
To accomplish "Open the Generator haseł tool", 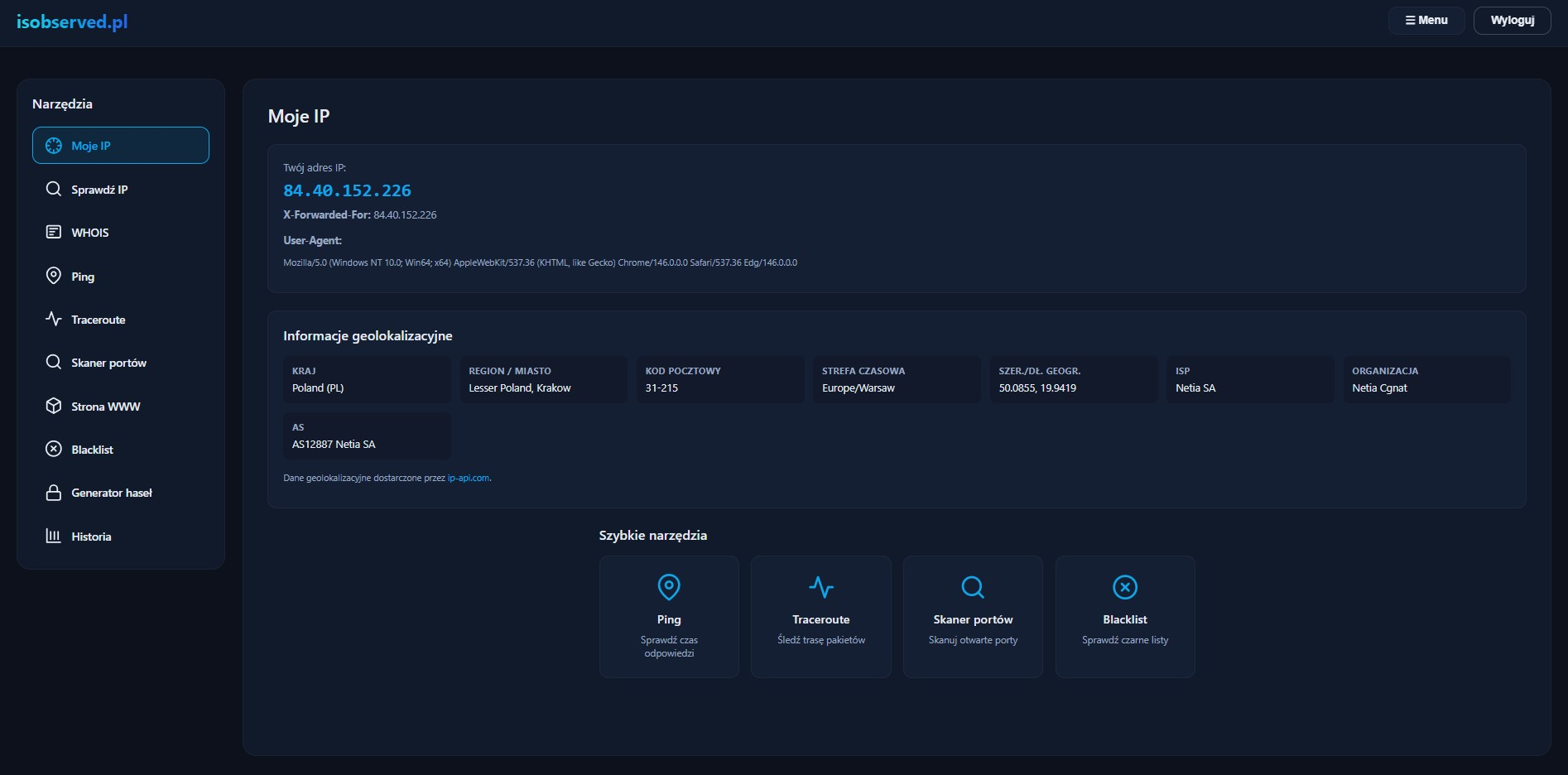I will pos(121,493).
